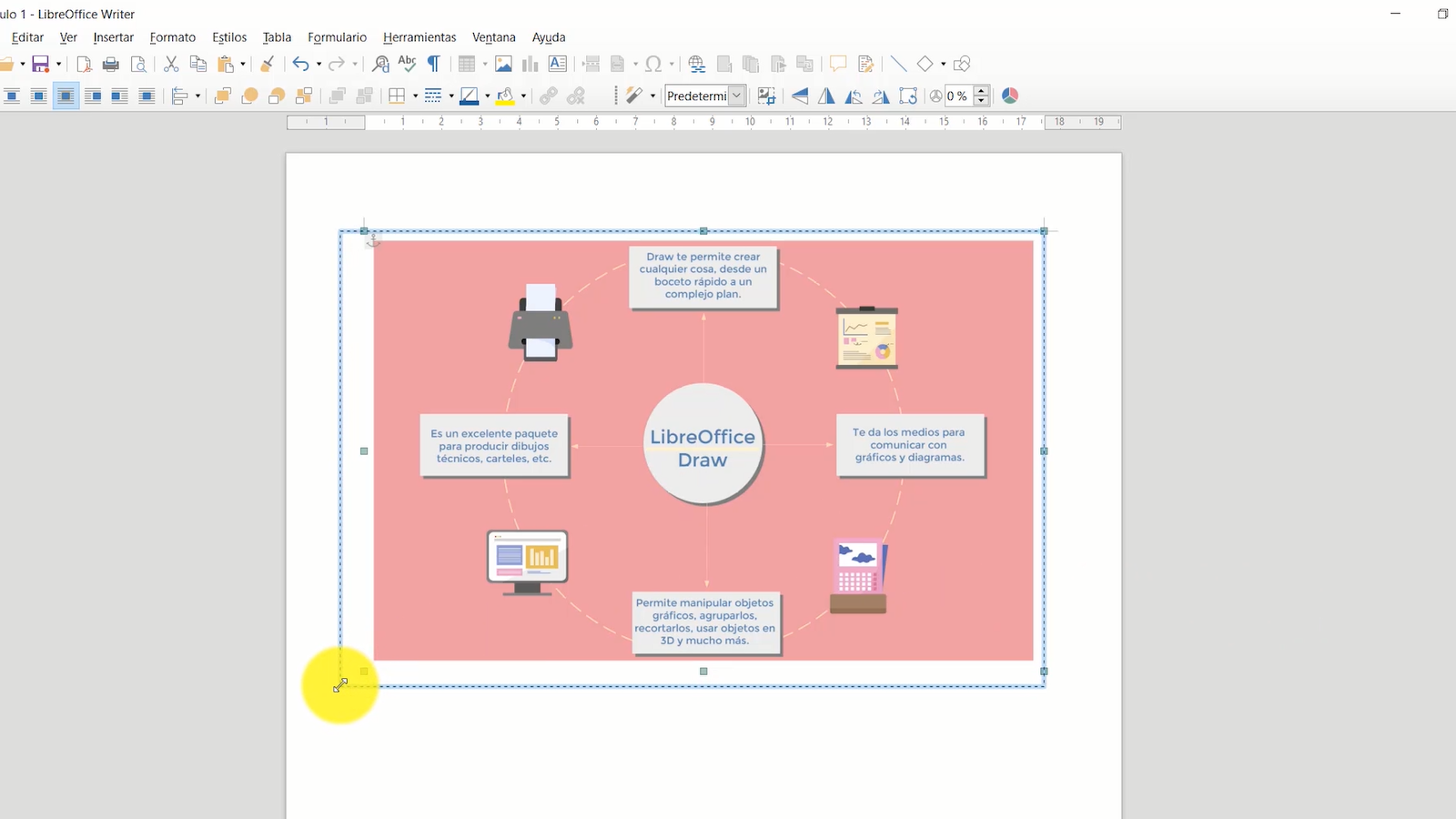The height and width of the screenshot is (819, 1456).
Task: Open the basic shapes dropdown arrow
Action: [x=943, y=64]
